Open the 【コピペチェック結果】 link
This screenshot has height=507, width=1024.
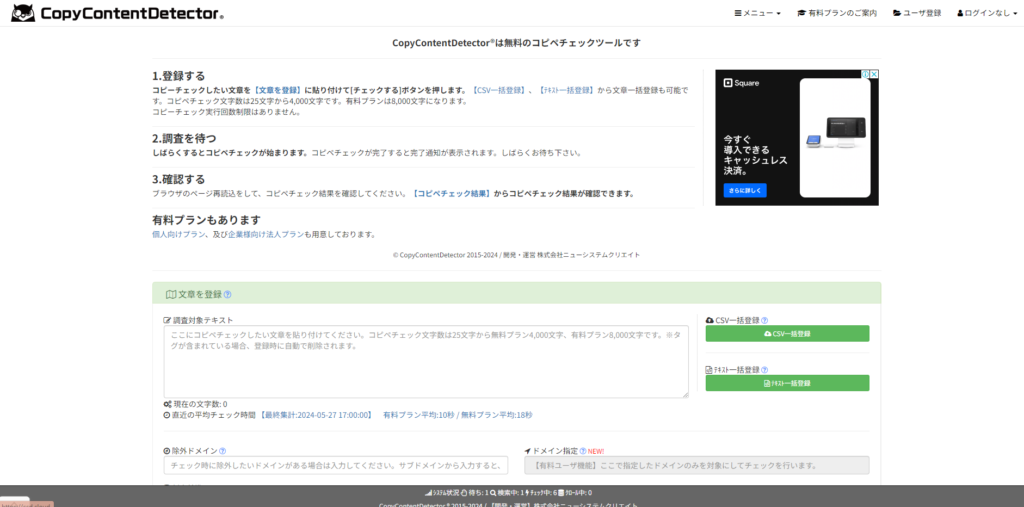(x=451, y=193)
